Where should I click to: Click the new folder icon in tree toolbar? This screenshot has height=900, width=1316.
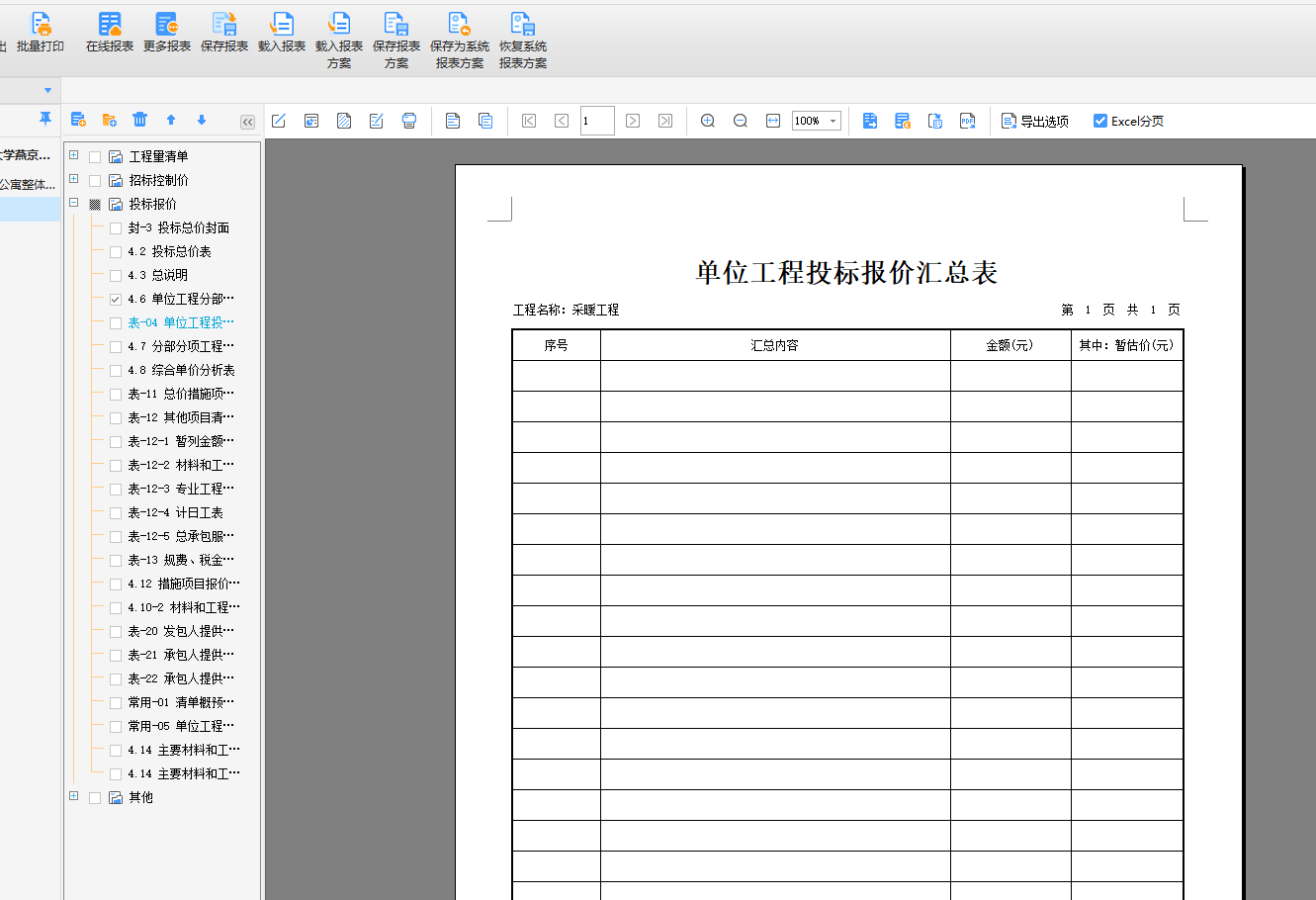click(110, 120)
